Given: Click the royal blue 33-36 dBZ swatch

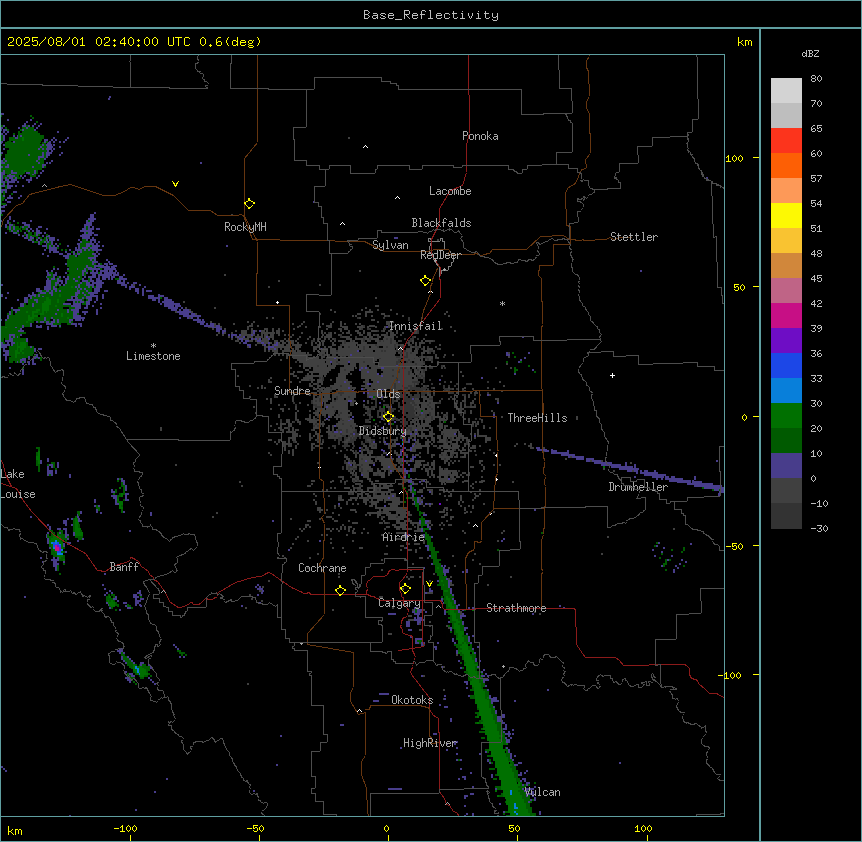Looking at the screenshot, I should click(786, 365).
